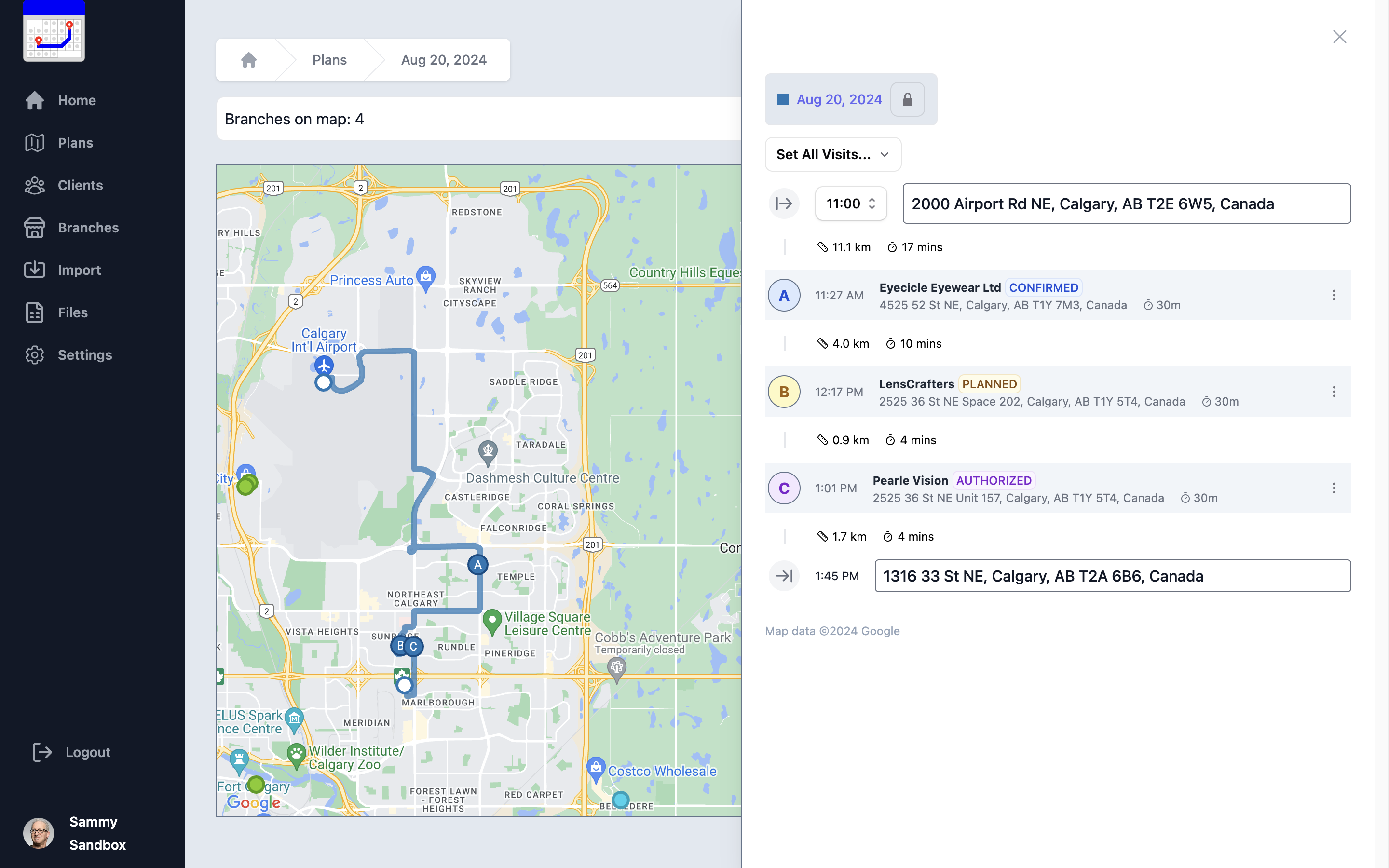The image size is (1389, 868).
Task: Click the route end point near Marlborough
Action: 405,685
